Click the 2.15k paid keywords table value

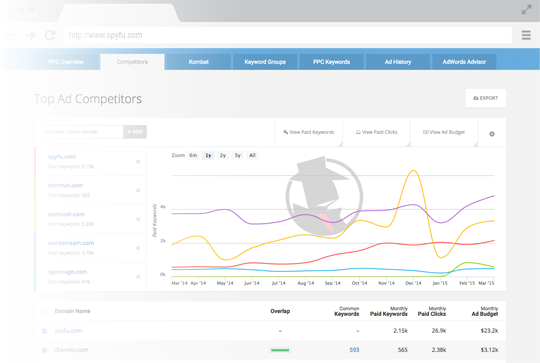coord(401,331)
